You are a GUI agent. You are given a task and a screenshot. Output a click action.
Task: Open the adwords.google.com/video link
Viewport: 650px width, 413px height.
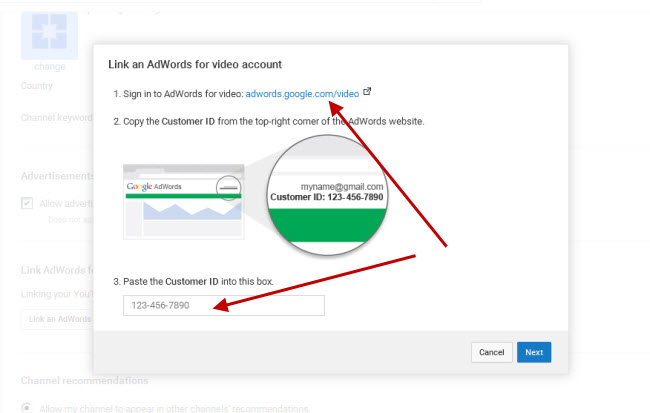[302, 94]
